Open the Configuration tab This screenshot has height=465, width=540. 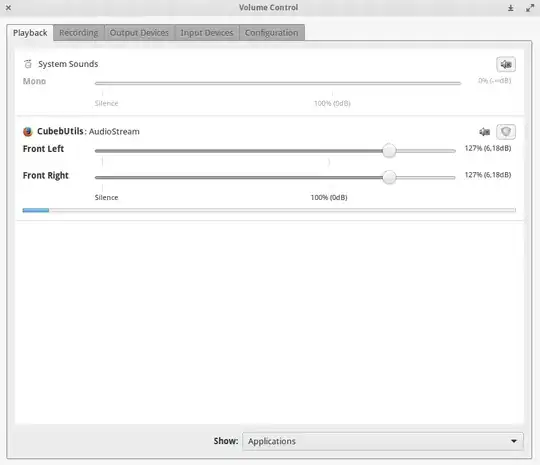coord(271,33)
